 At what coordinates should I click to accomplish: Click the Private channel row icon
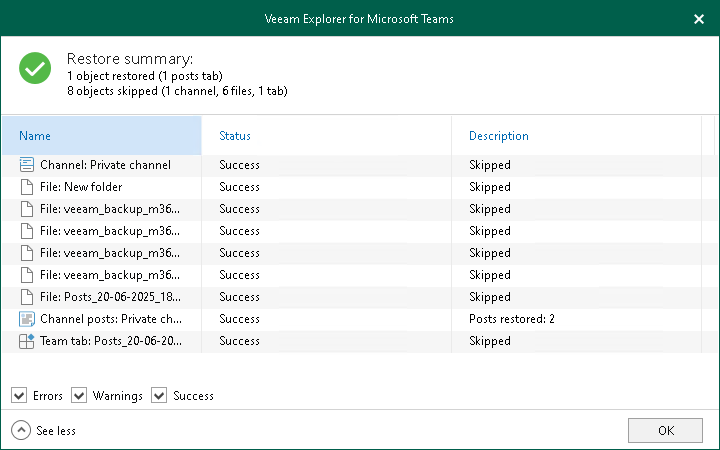[x=27, y=165]
